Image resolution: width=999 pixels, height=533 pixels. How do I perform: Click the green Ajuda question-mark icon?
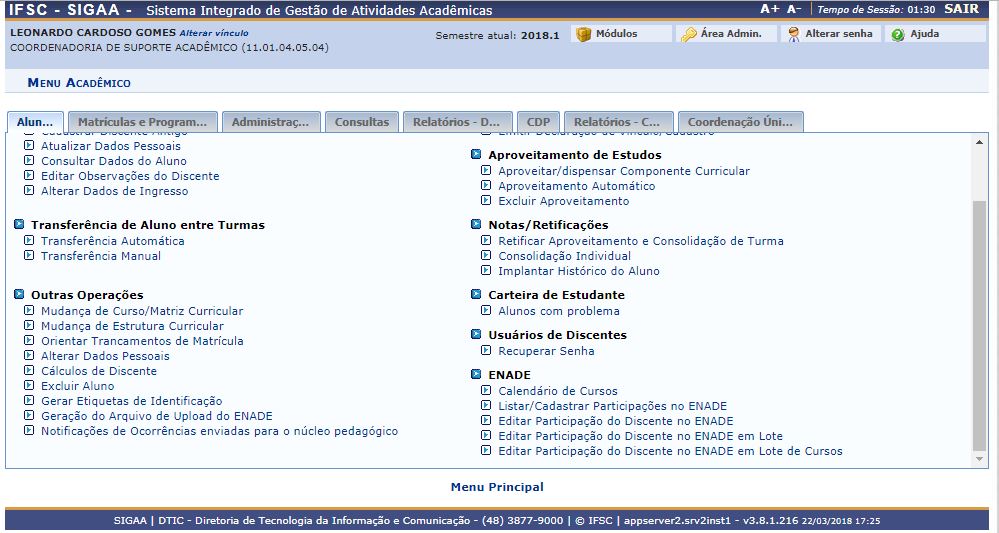[898, 34]
